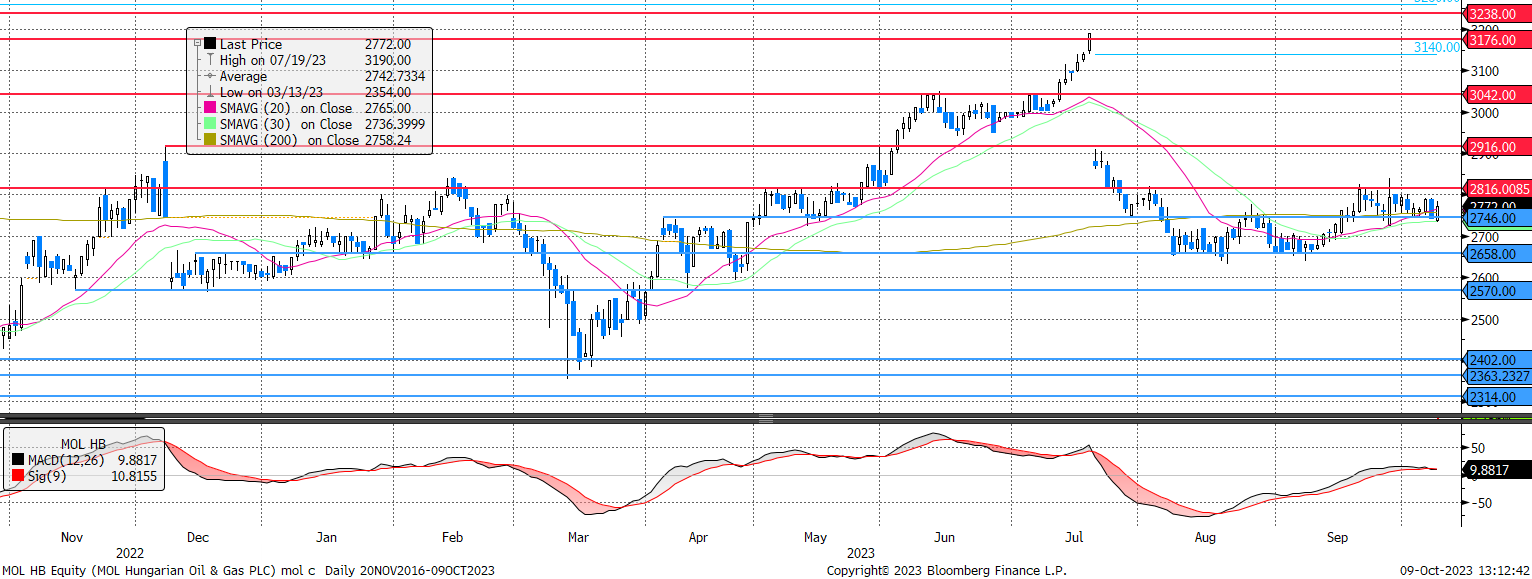Select the 2916.00 red price tag
Viewport: 1532px width, 579px height.
[x=1496, y=146]
